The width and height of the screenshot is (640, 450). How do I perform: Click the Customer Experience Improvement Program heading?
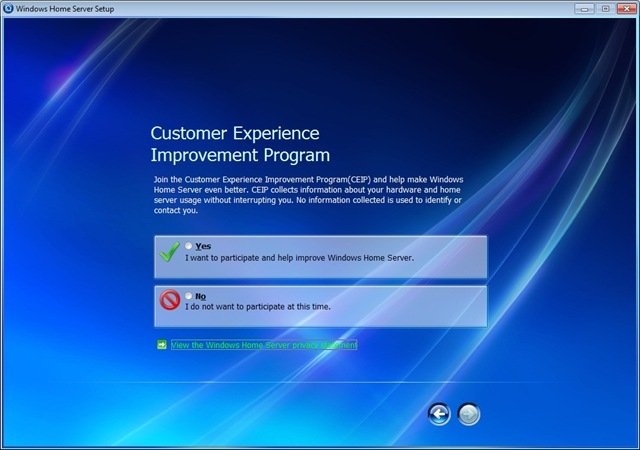click(x=240, y=144)
